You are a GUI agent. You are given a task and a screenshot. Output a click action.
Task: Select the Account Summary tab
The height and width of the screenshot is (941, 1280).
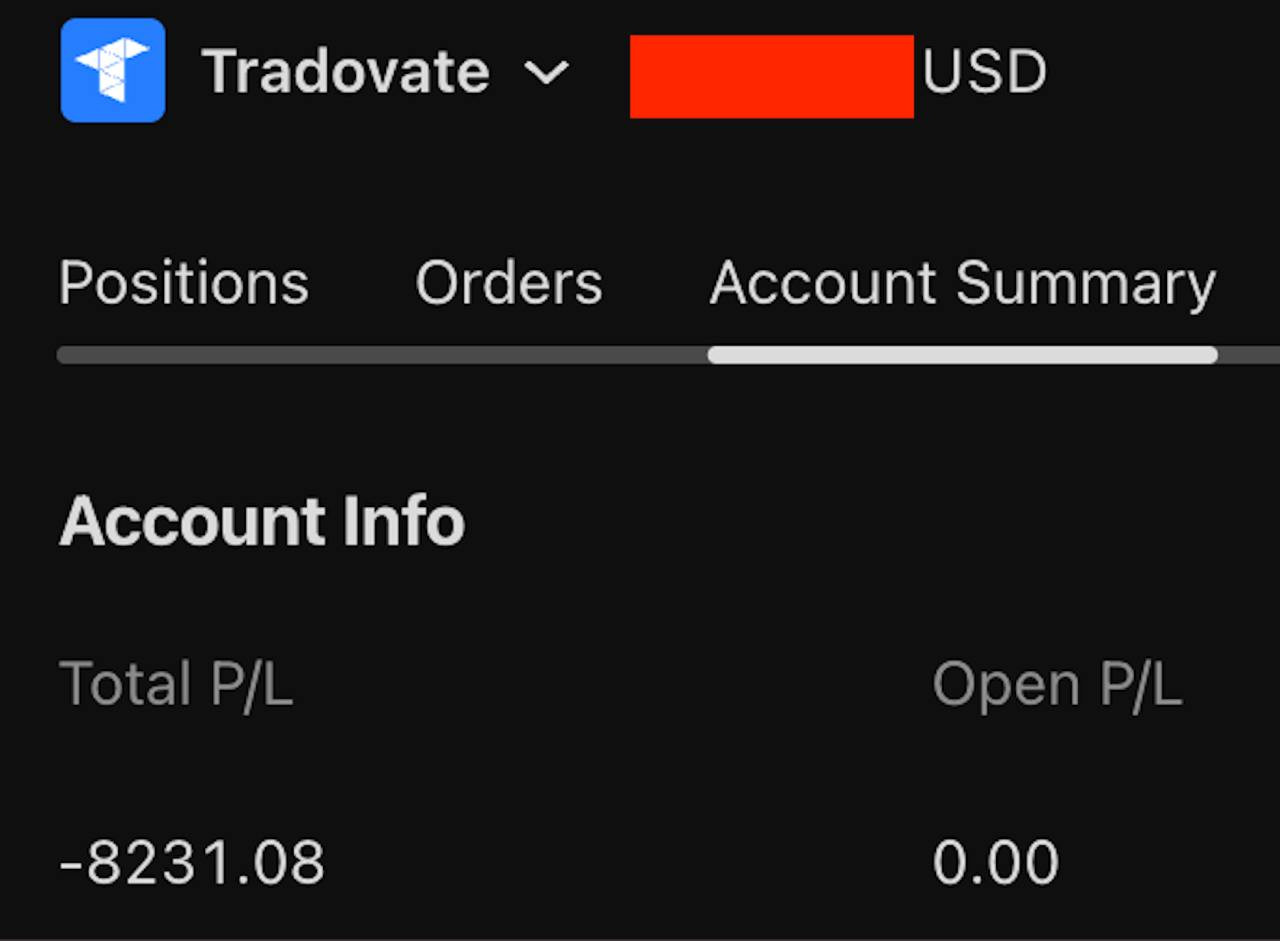click(x=962, y=283)
